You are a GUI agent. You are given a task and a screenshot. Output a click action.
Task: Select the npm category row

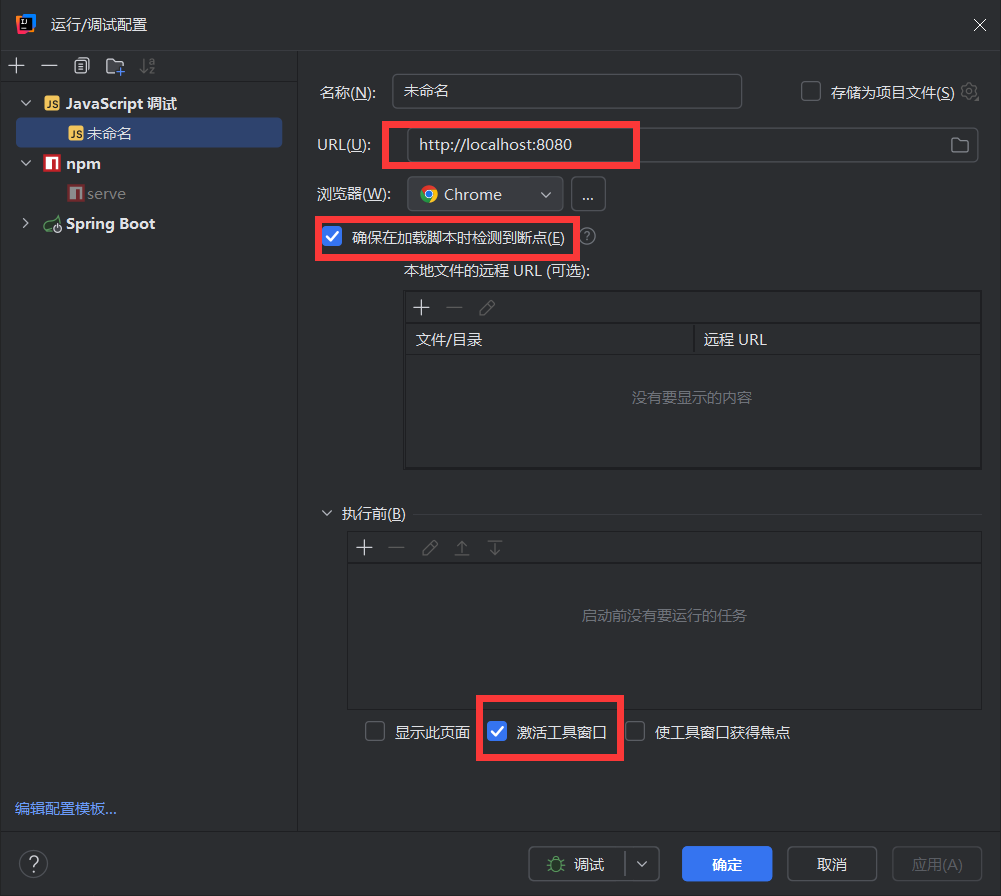[x=149, y=163]
